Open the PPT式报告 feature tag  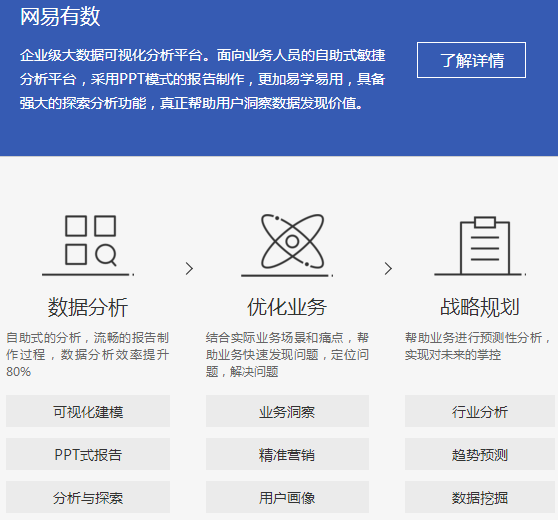click(88, 454)
